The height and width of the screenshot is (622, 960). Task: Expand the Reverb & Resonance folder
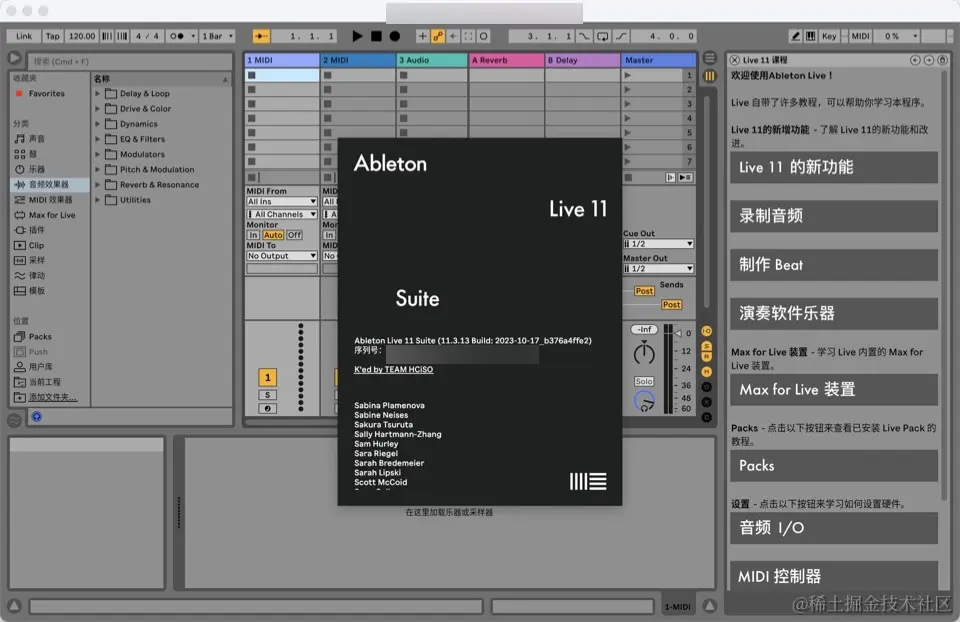pos(97,184)
